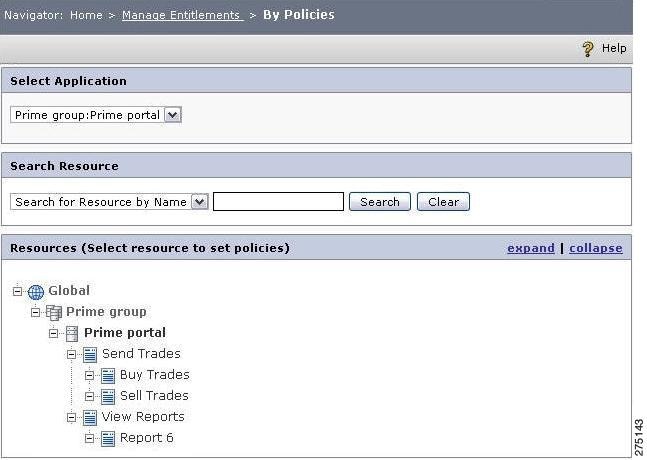Select the Send Trades resource label
647x460 pixels.
point(141,354)
